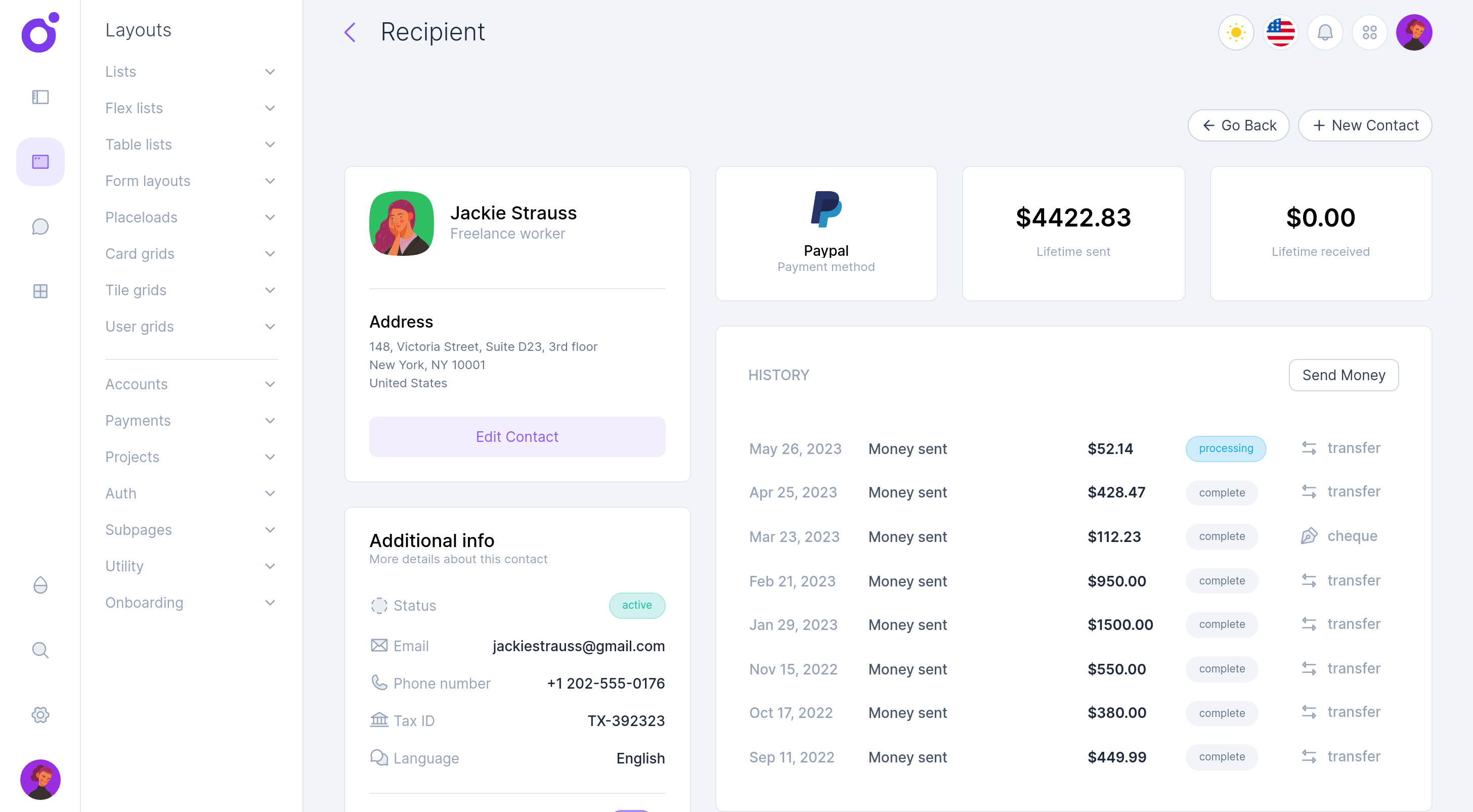The width and height of the screenshot is (1473, 812).
Task: Open the Accounts menu item
Action: pyautogui.click(x=190, y=384)
